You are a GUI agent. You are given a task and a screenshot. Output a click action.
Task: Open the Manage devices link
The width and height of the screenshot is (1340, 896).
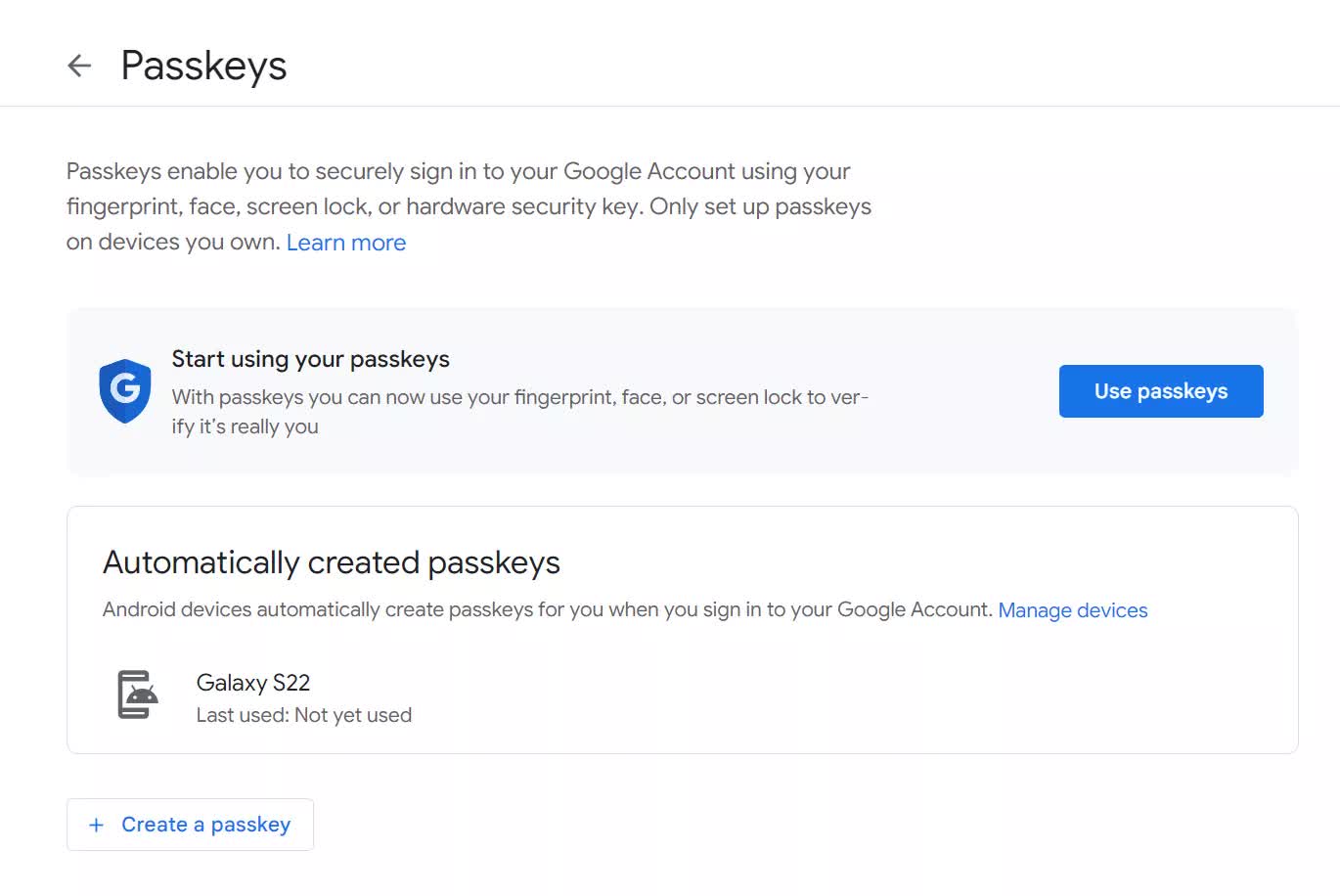[1073, 610]
